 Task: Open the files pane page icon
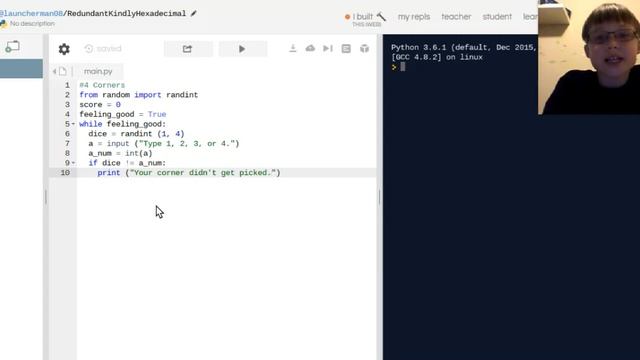pos(62,71)
